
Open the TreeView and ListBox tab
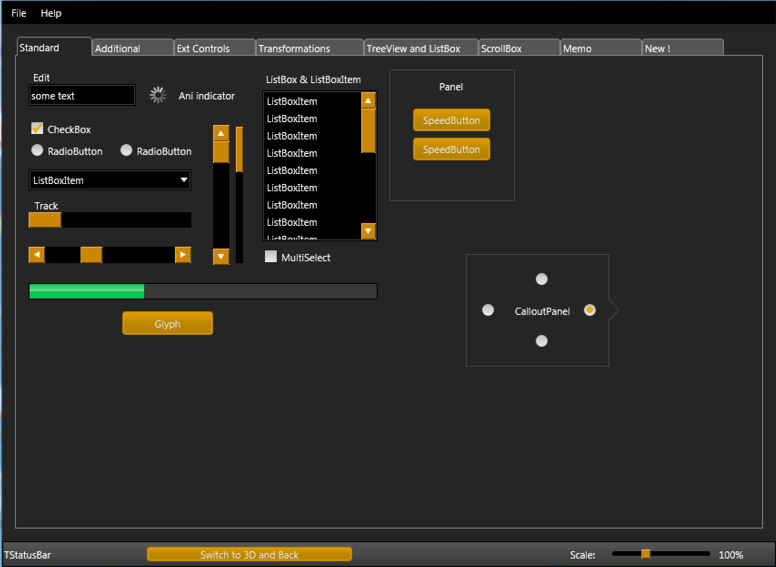[x=421, y=48]
